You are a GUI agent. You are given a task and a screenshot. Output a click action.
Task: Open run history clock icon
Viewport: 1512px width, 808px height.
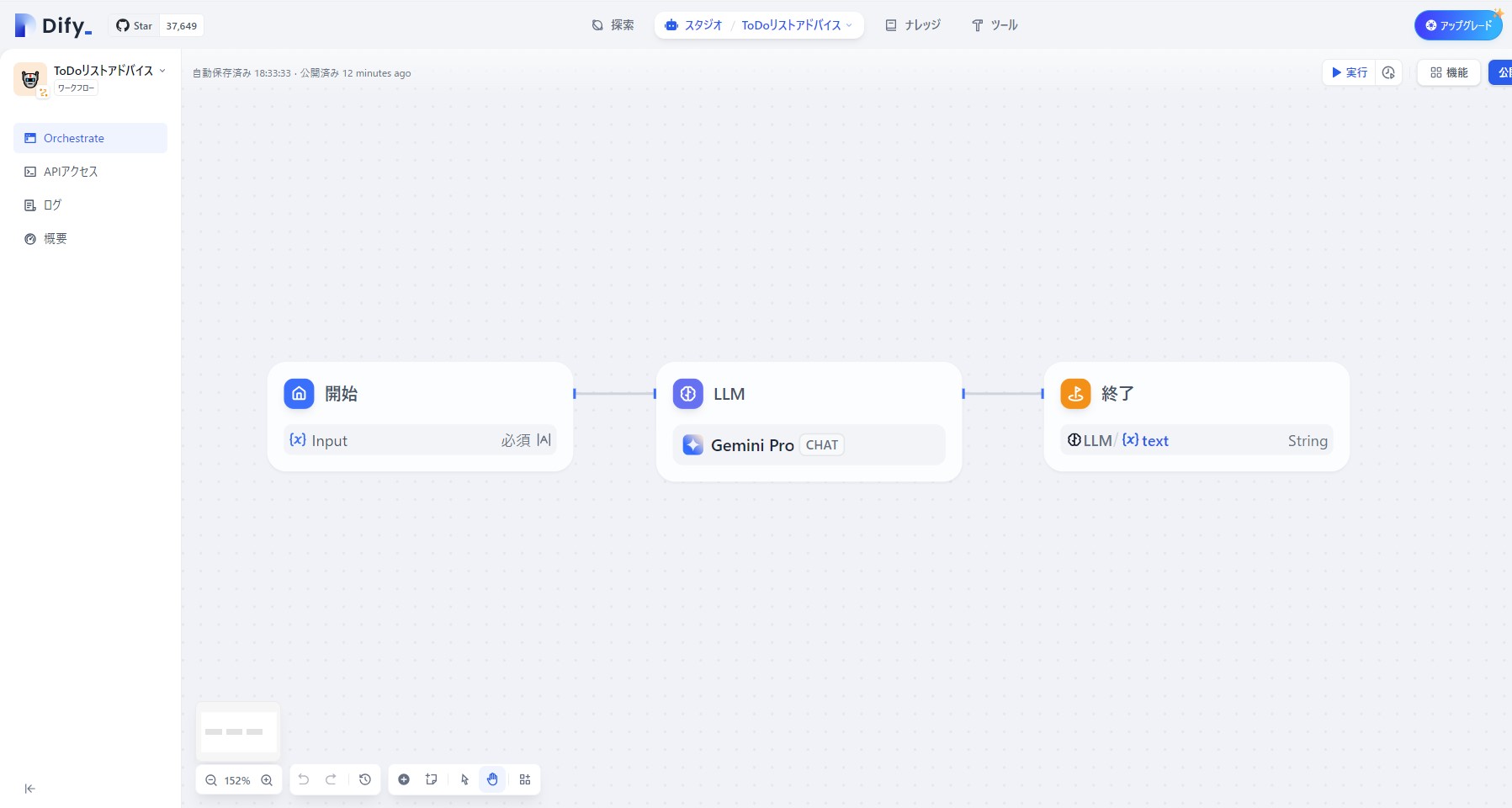[x=1388, y=73]
